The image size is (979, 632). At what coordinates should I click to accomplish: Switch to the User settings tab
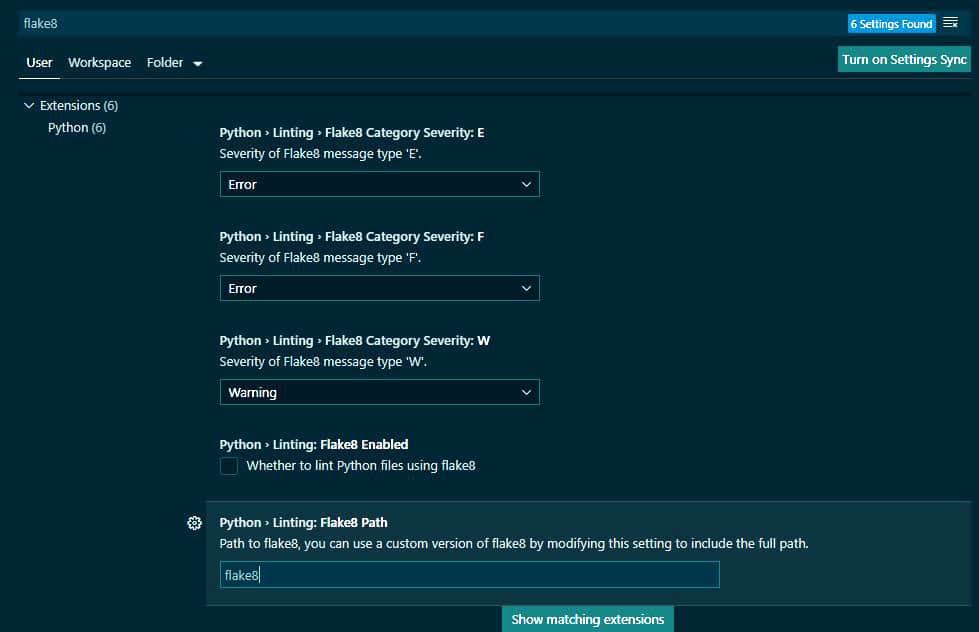coord(39,62)
